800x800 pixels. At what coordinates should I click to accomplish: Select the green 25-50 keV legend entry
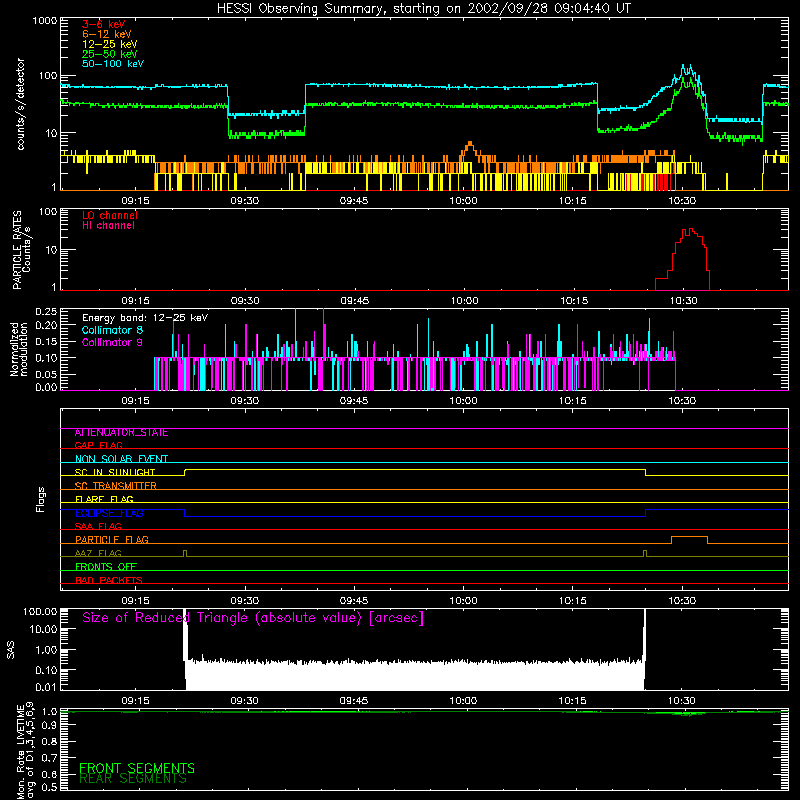click(110, 54)
